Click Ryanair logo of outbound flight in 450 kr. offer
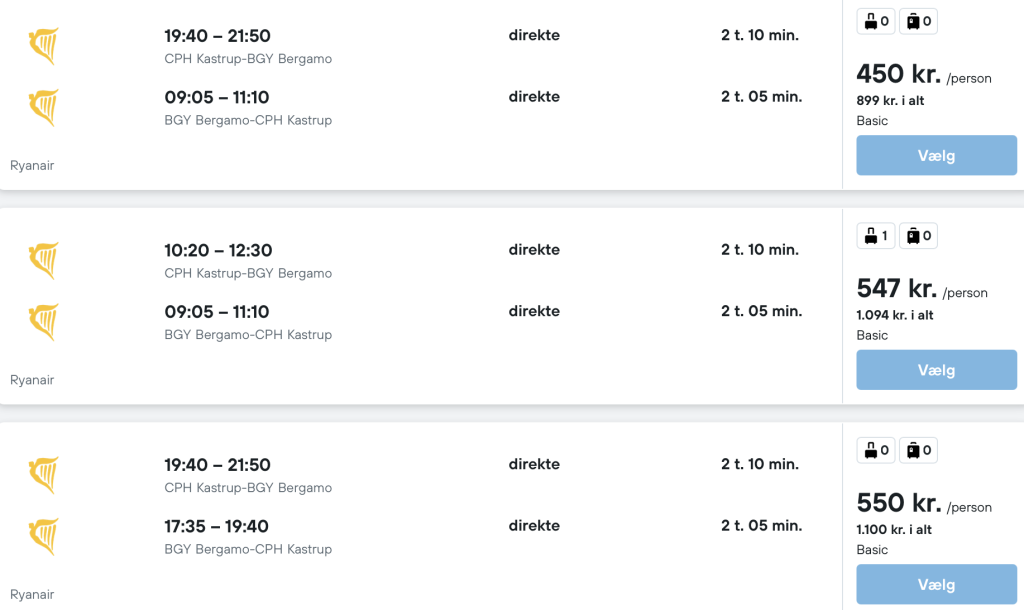The height and width of the screenshot is (610, 1024). click(44, 46)
